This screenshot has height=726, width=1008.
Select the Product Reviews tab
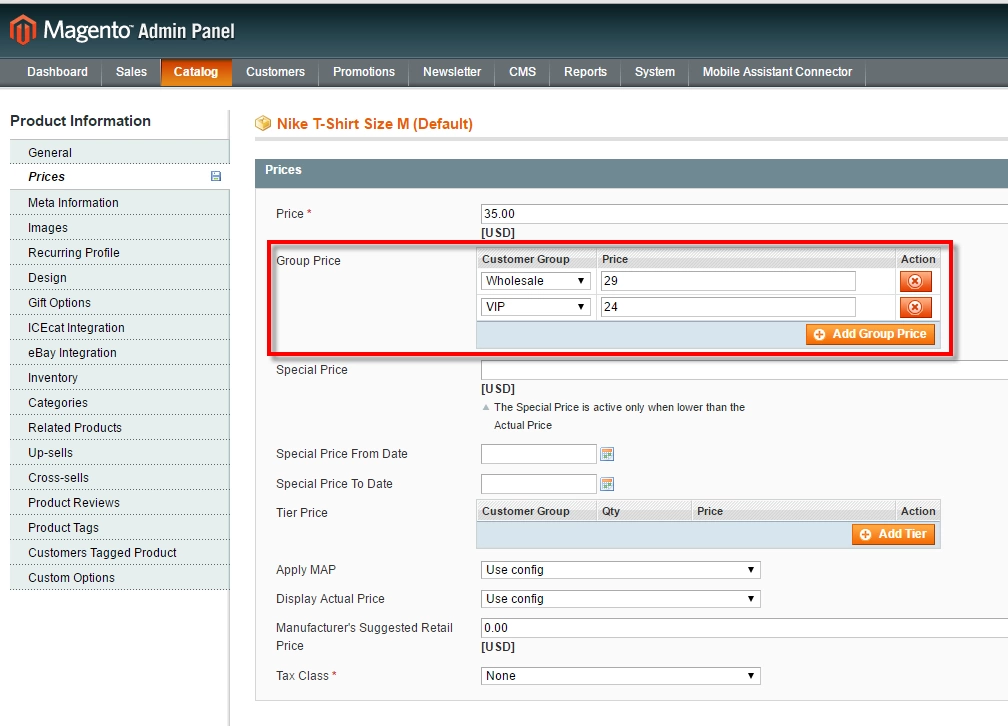pos(120,504)
